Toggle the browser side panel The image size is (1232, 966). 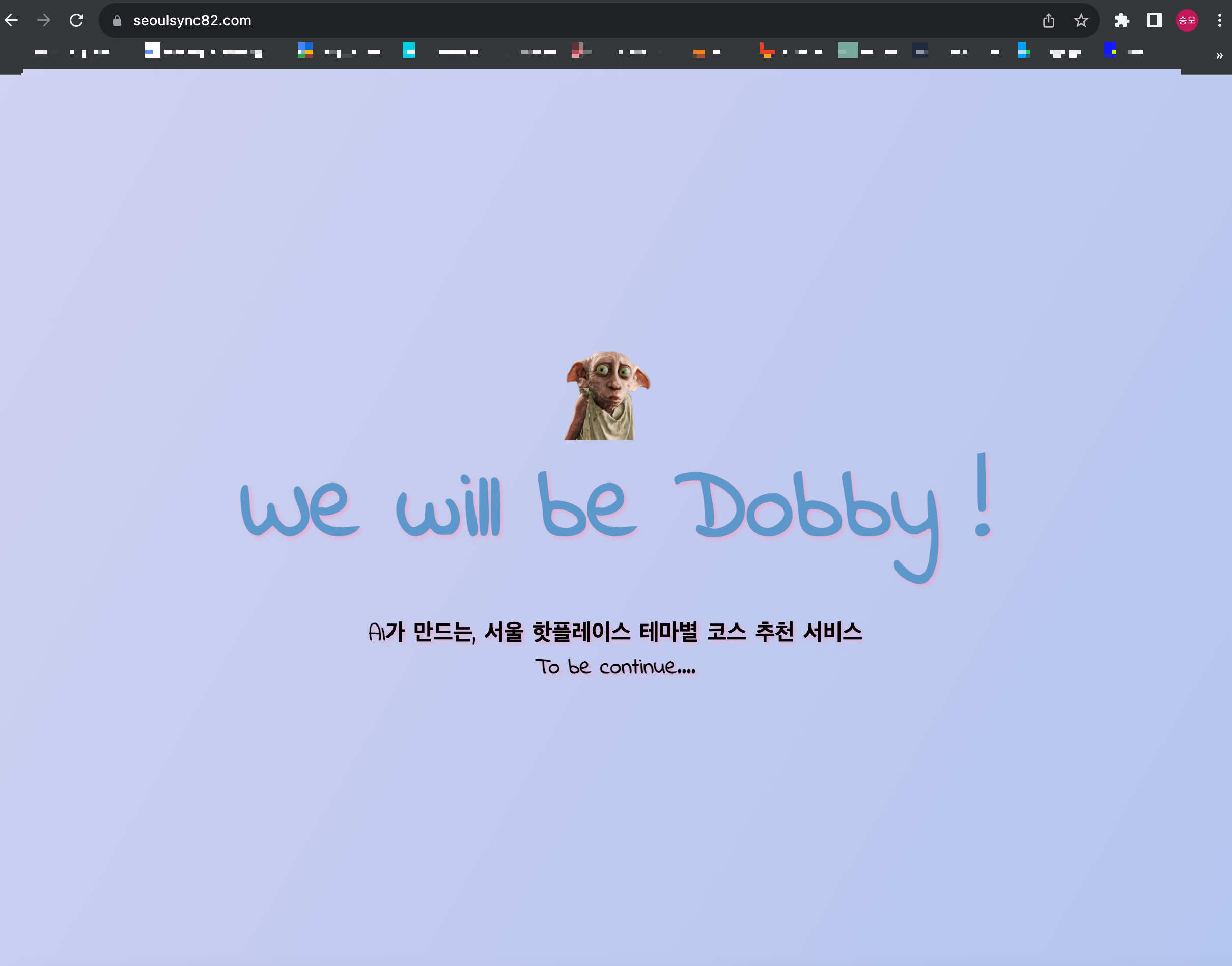point(1154,21)
